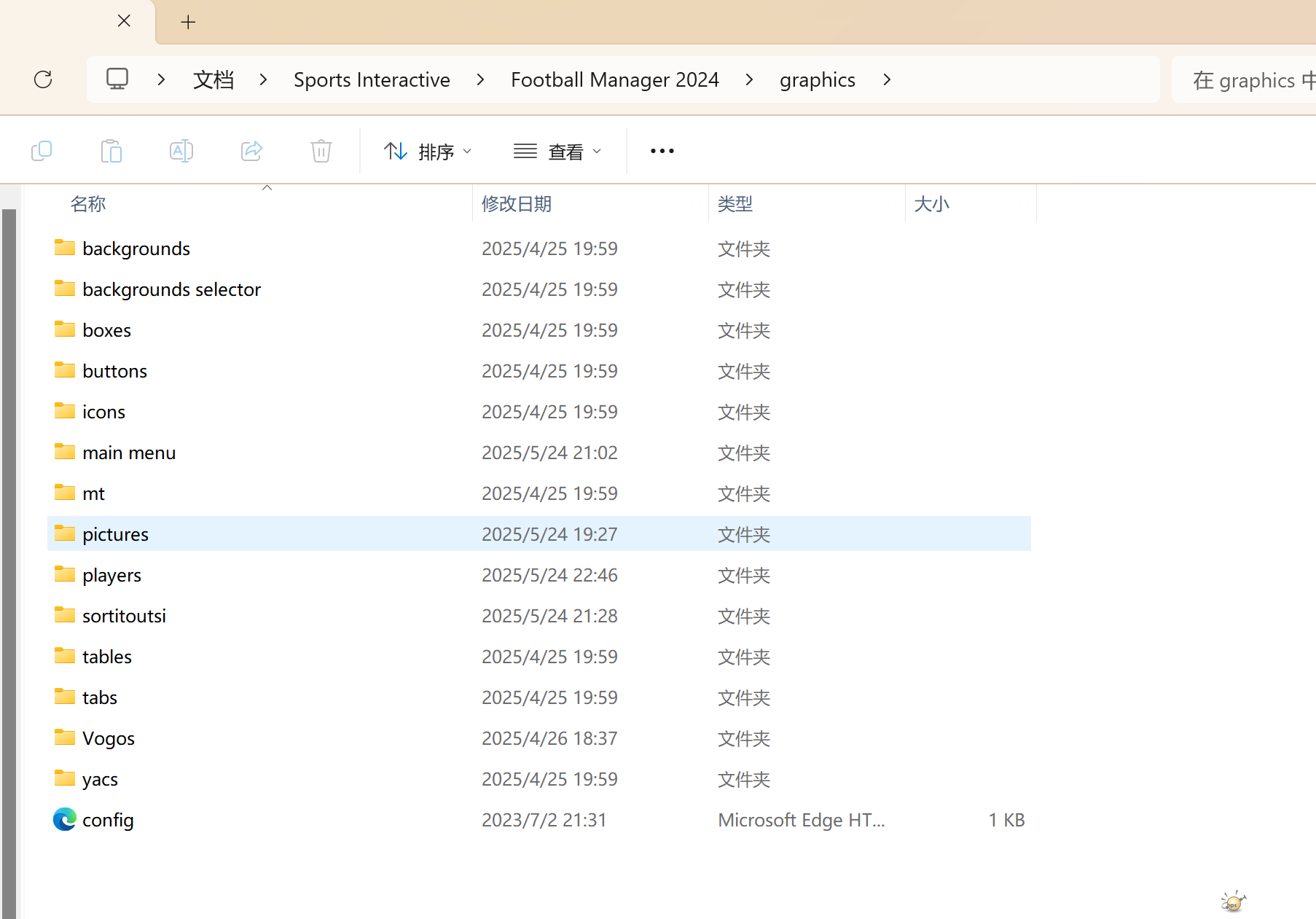Viewport: 1316px width, 919px height.
Task: Click the date 2025/5/24 19:27 of pictures
Action: (549, 534)
